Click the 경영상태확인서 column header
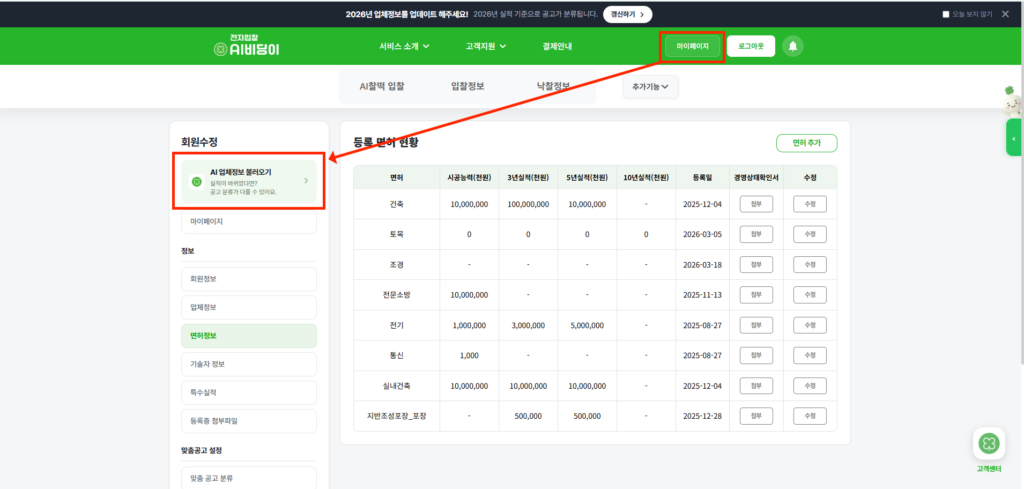1024x489 pixels. tap(756, 178)
